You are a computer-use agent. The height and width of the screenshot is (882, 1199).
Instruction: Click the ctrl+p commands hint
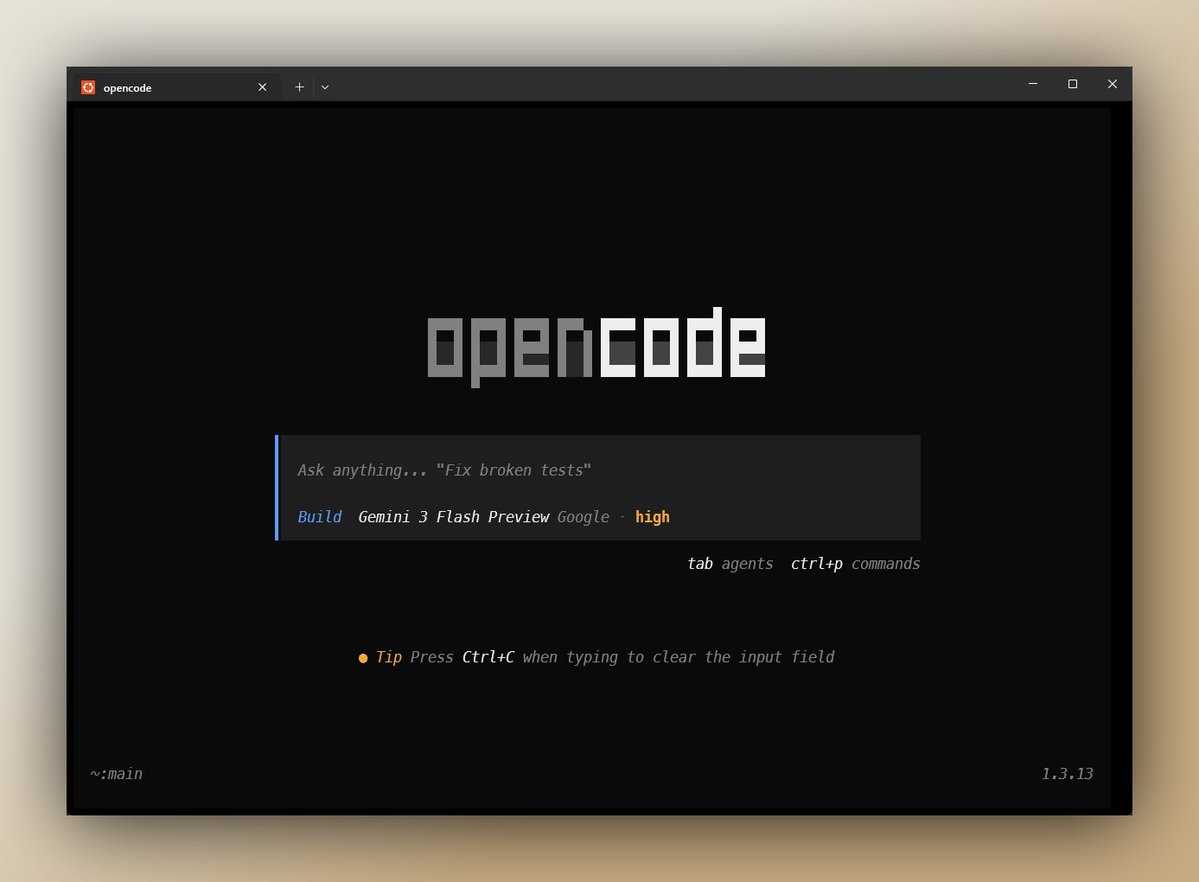pos(855,564)
